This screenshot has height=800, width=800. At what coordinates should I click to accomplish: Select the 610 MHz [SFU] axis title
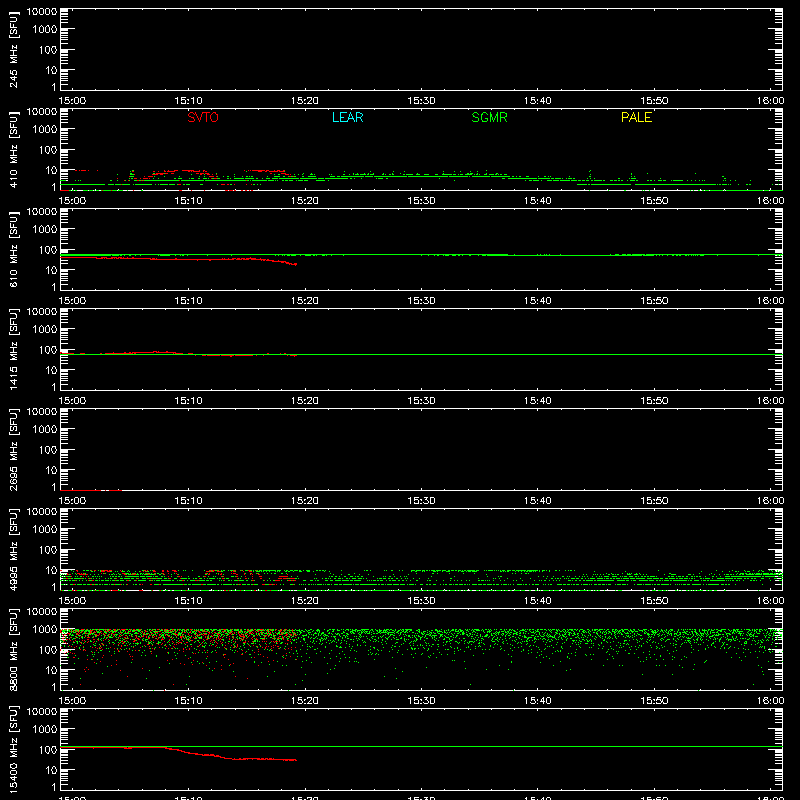point(13,249)
